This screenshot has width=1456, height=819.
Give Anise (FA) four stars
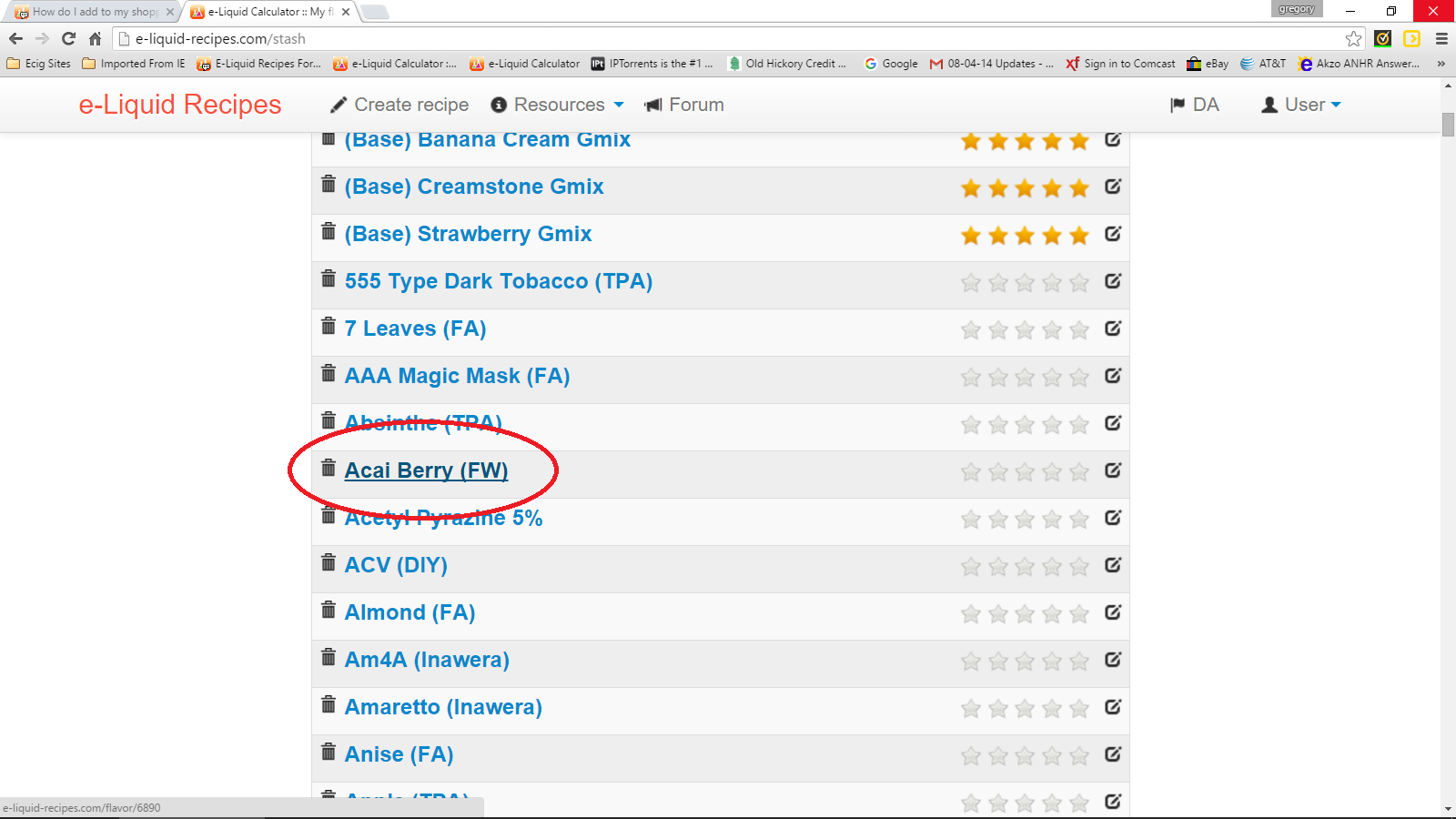click(1052, 756)
